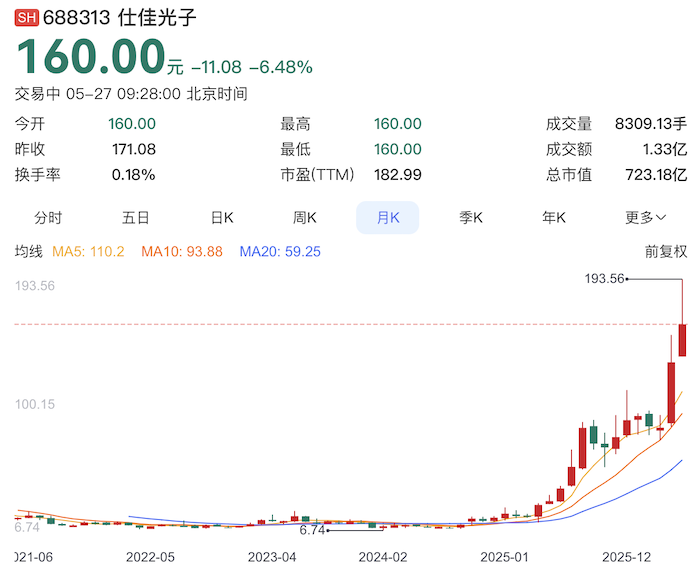The image size is (700, 576).
Task: Click 昨收 previous close 171.08
Action: point(133,149)
